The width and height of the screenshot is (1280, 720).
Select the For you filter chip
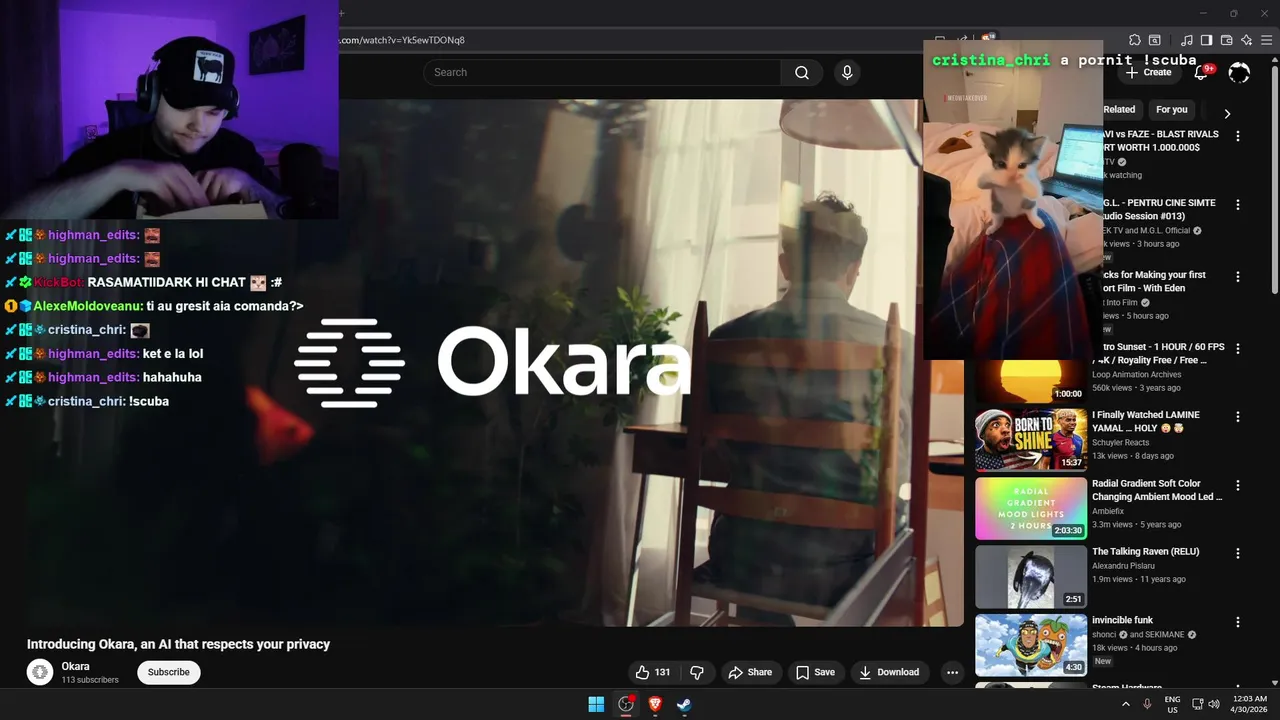click(x=1171, y=109)
